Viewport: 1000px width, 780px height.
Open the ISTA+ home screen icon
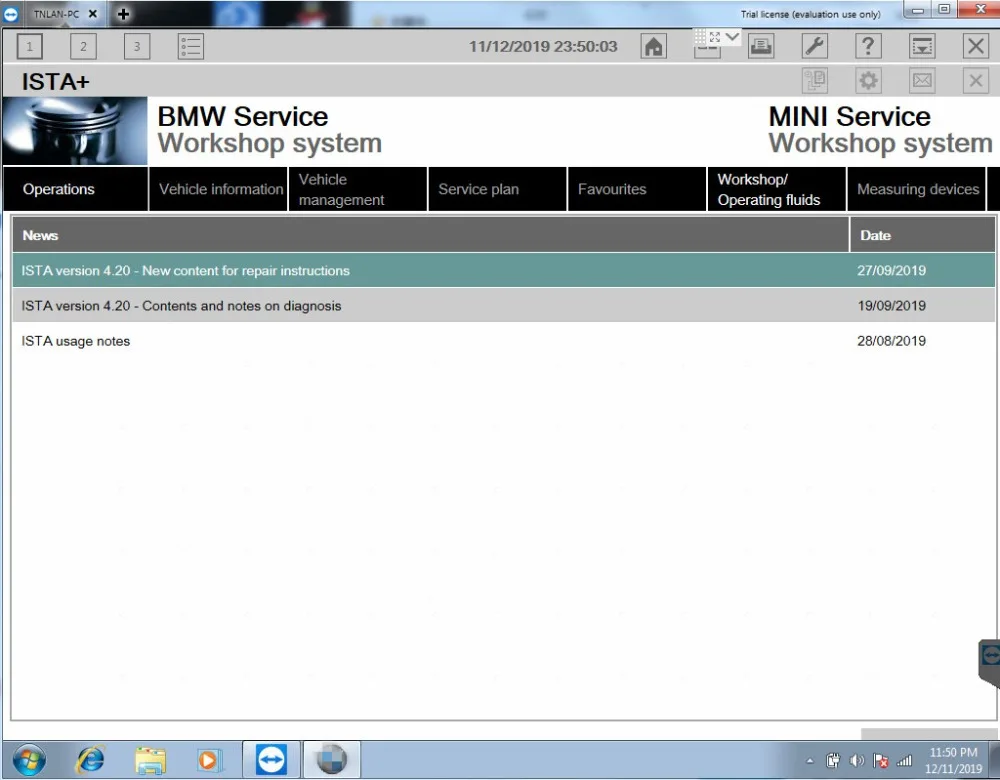pyautogui.click(x=654, y=47)
